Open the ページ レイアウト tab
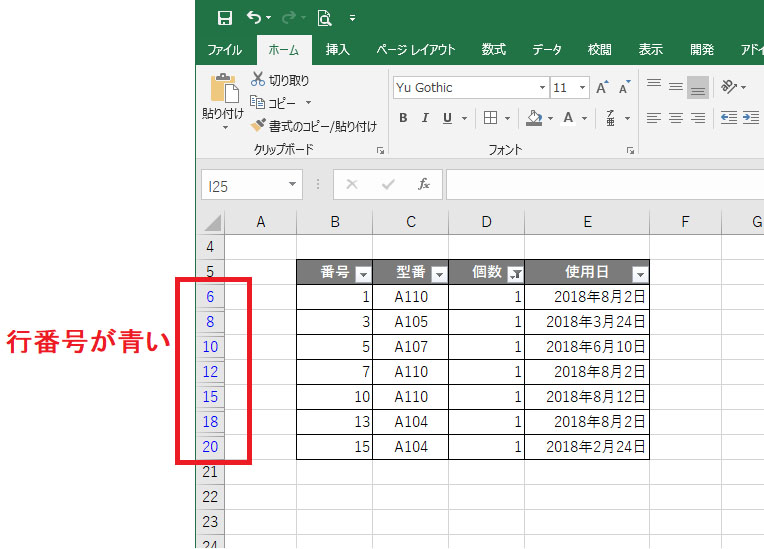This screenshot has width=764, height=549. (x=416, y=50)
